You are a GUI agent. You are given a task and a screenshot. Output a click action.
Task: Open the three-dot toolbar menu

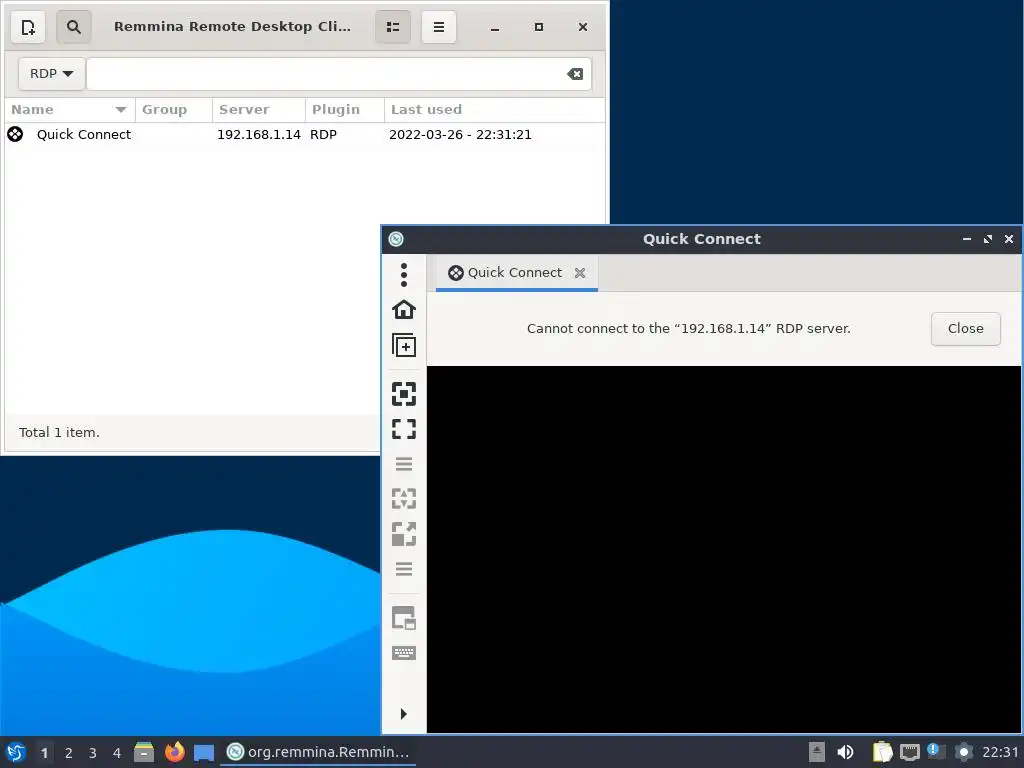[404, 274]
